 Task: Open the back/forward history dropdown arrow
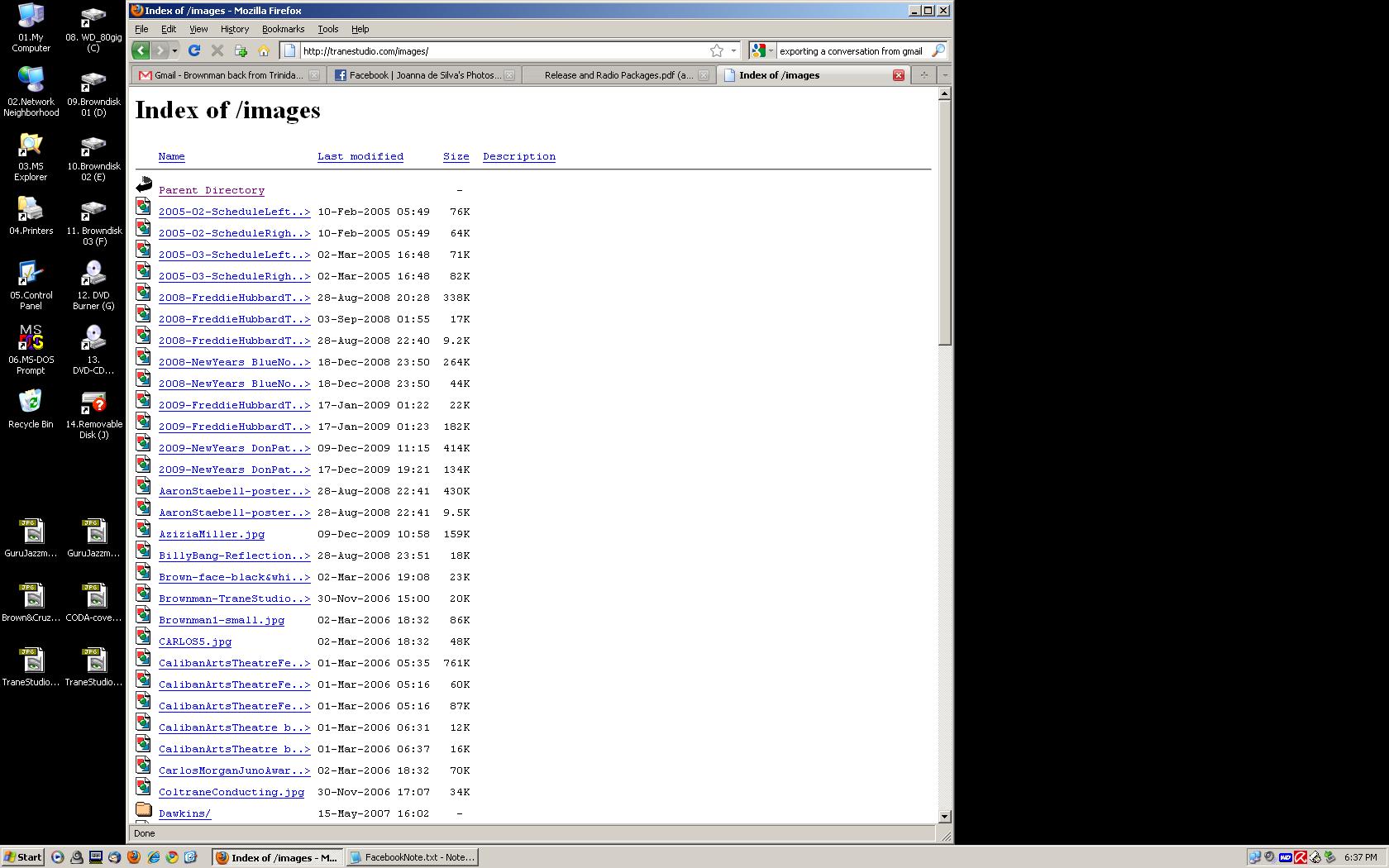(174, 50)
